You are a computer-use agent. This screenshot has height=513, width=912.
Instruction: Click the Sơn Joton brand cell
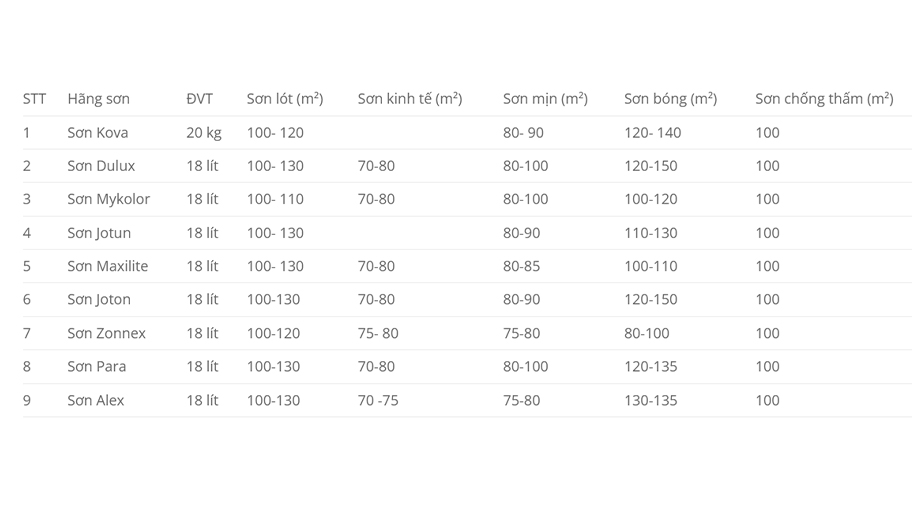pyautogui.click(x=99, y=299)
